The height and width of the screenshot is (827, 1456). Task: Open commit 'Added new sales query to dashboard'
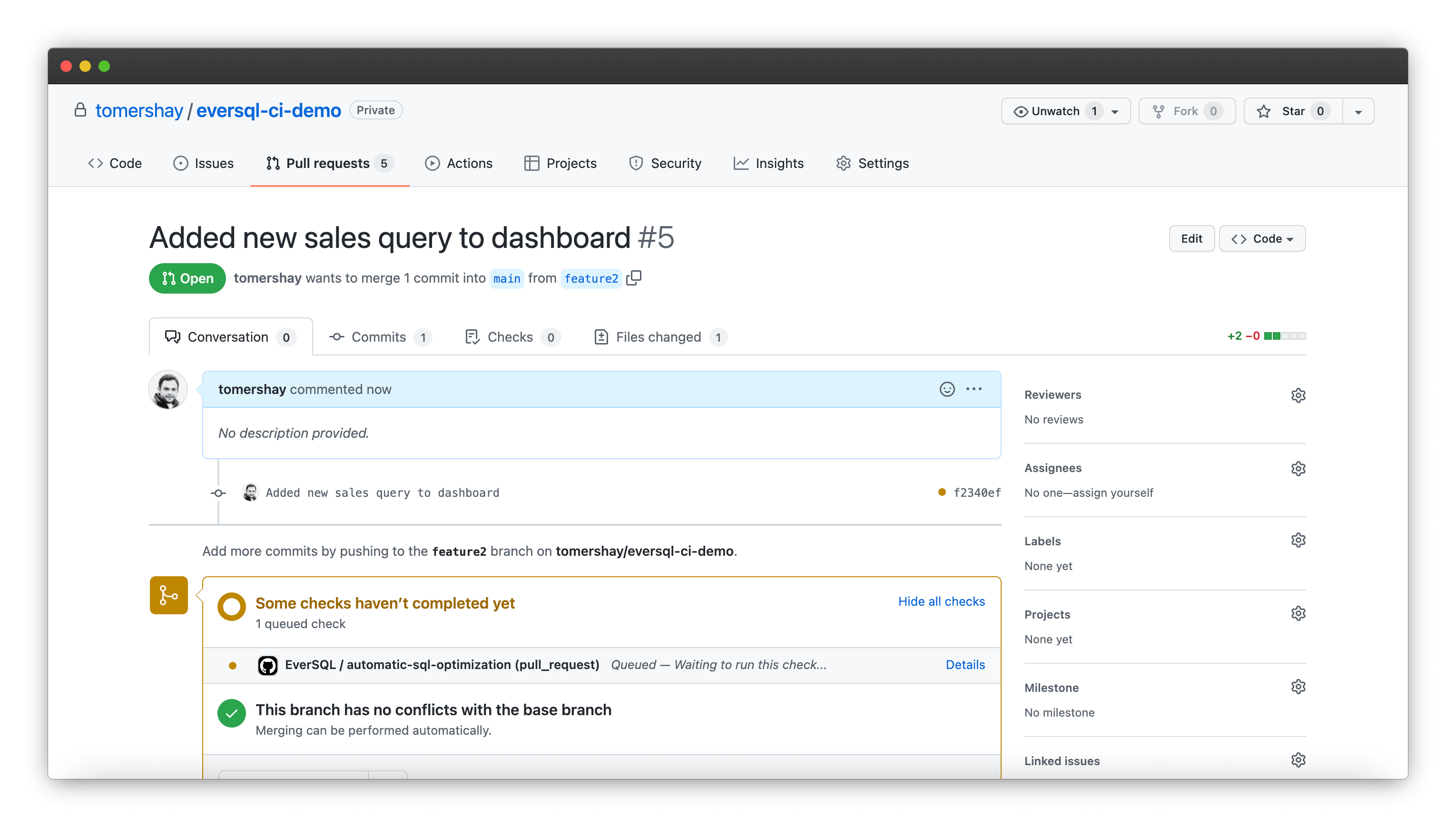pyautogui.click(x=383, y=492)
